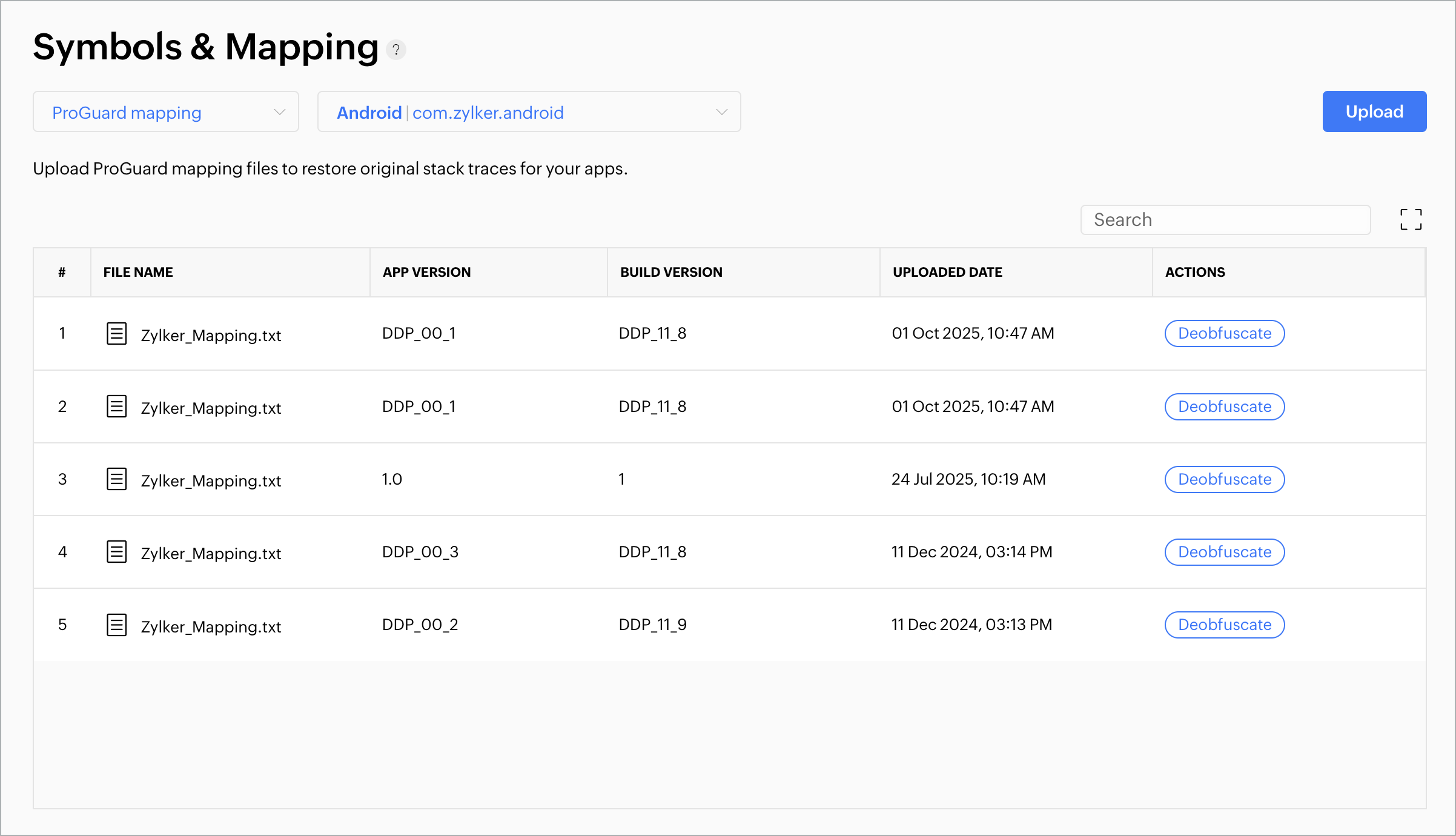Open the Android com.zylker.android app dropdown
Screen dimensions: 1456x836
click(x=529, y=112)
